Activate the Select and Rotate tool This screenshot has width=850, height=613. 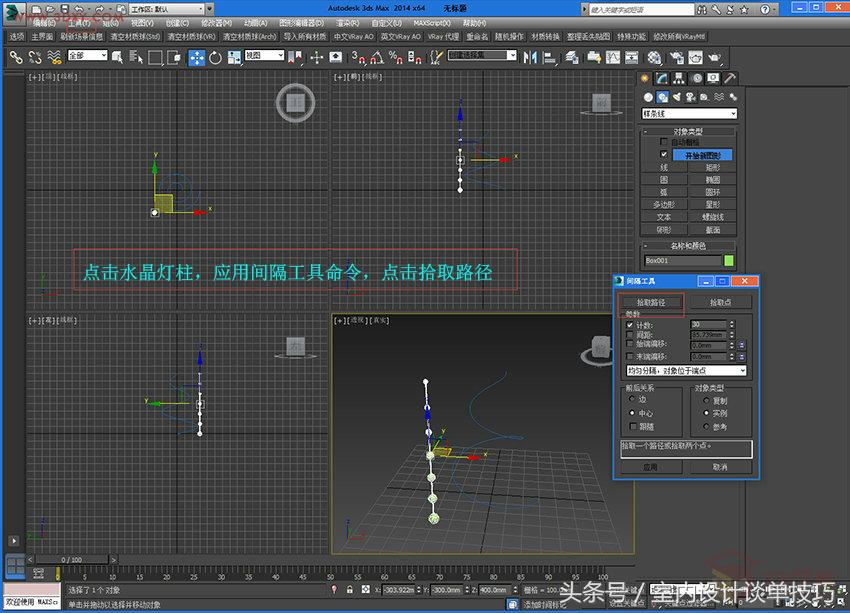pos(215,57)
